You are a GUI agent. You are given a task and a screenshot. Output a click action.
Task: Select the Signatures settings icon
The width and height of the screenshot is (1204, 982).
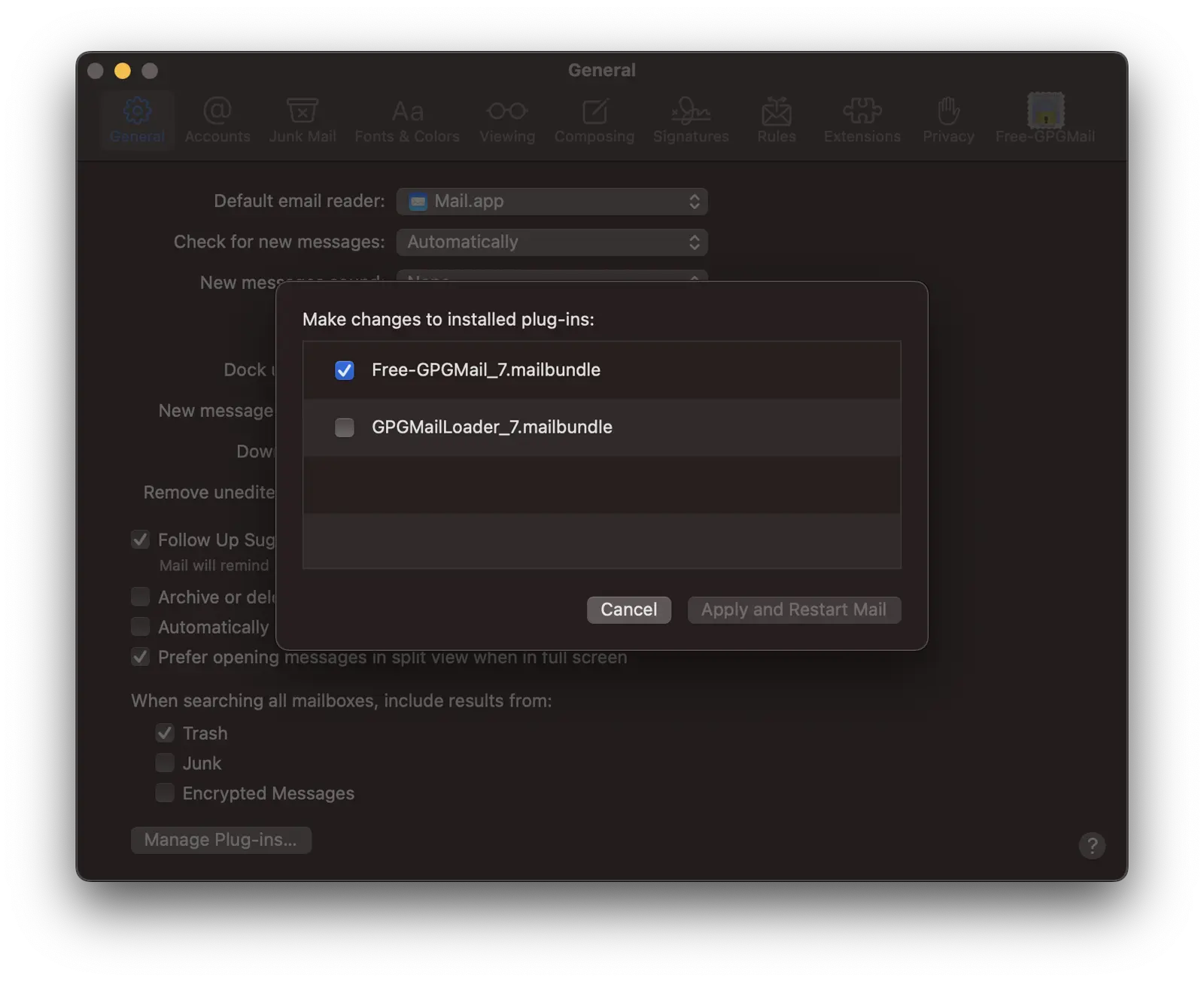pyautogui.click(x=690, y=119)
